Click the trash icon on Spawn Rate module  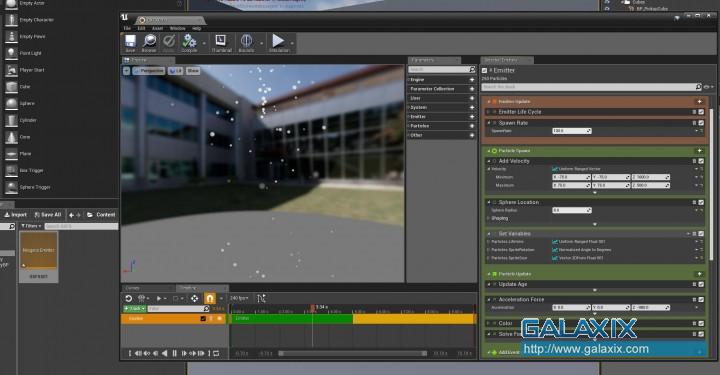pyautogui.click(x=694, y=123)
